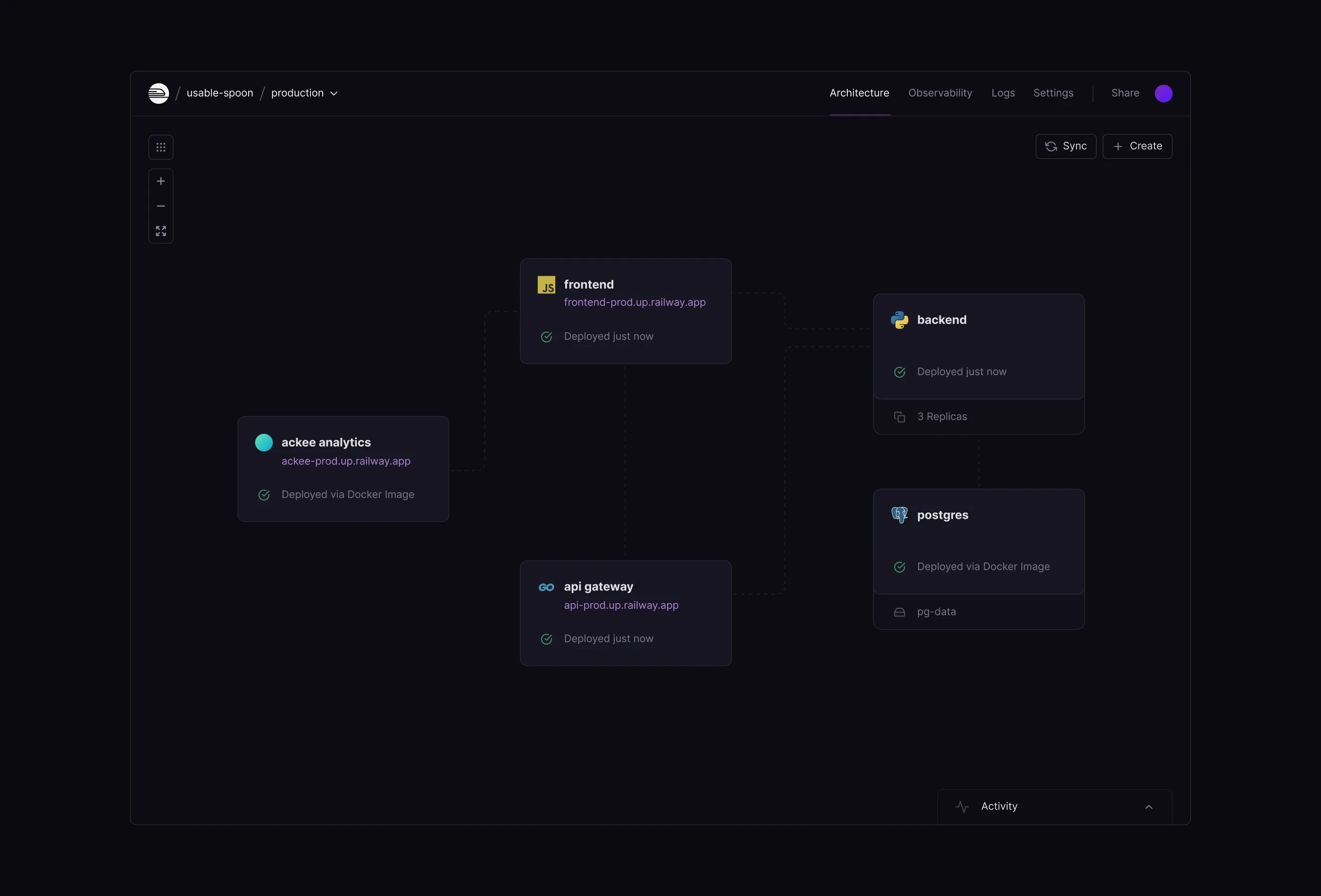1321x896 pixels.
Task: Click the purple user avatar circle
Action: 1163,93
